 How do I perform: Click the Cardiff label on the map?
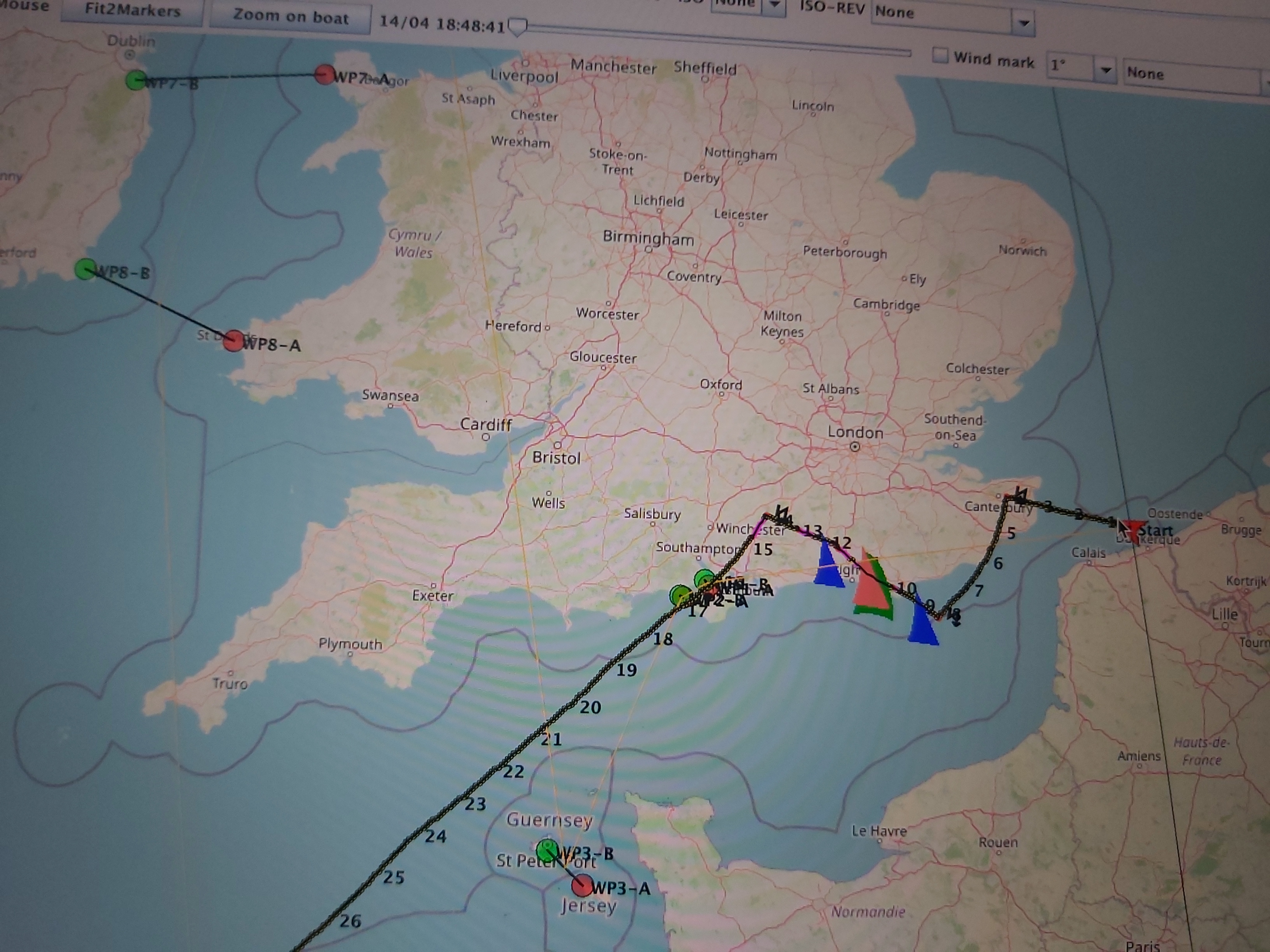(x=486, y=424)
